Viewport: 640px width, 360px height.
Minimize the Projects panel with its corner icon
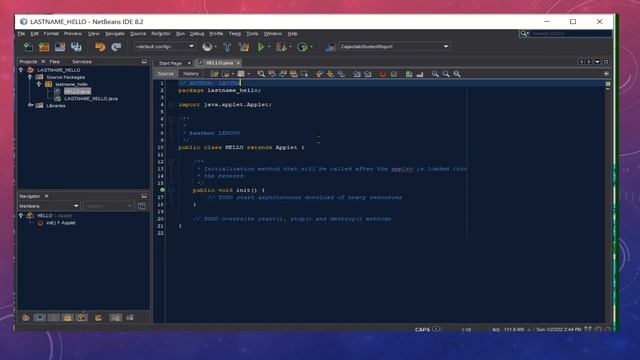coord(144,62)
